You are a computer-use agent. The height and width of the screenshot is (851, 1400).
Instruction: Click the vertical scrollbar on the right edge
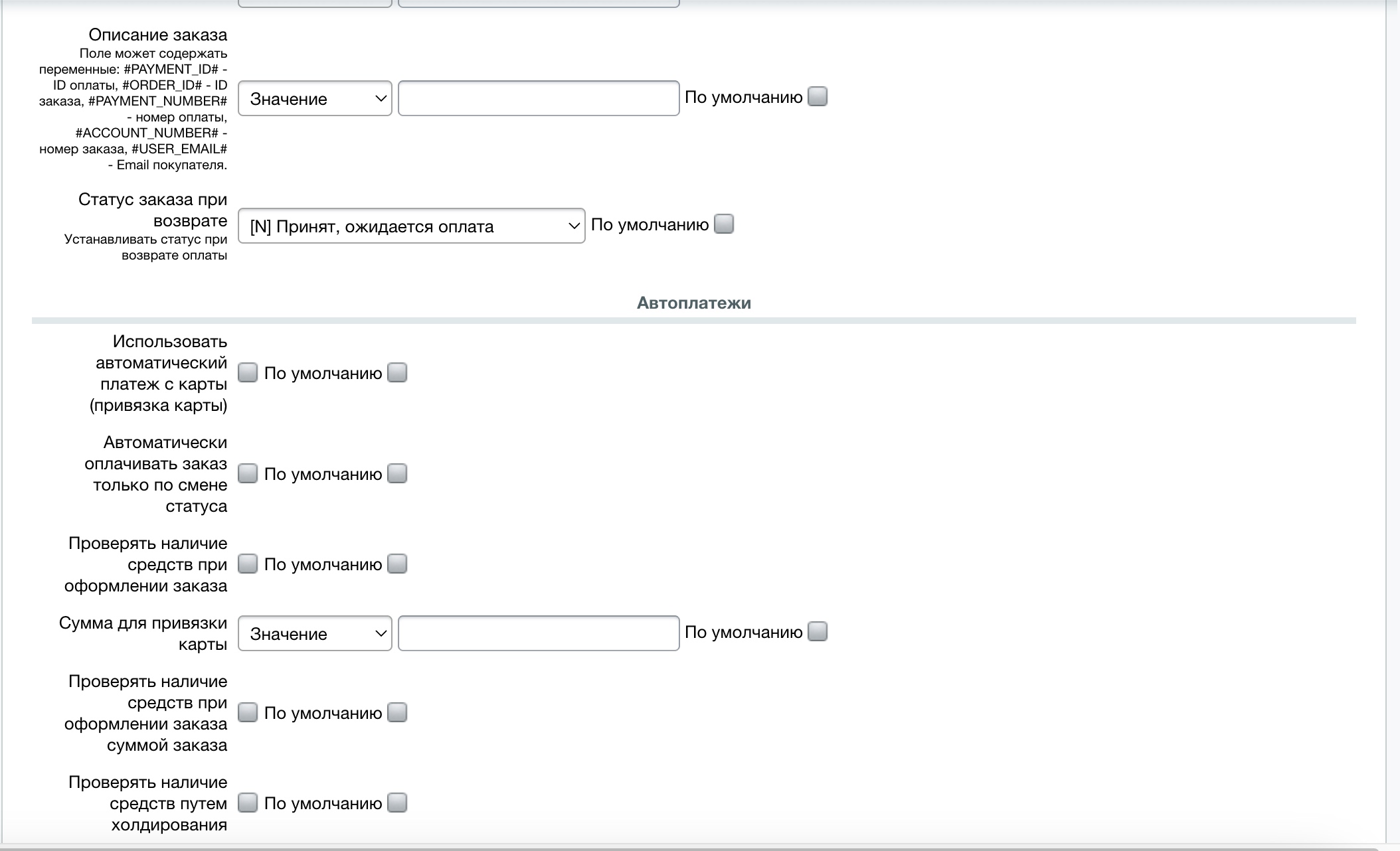click(1393, 425)
